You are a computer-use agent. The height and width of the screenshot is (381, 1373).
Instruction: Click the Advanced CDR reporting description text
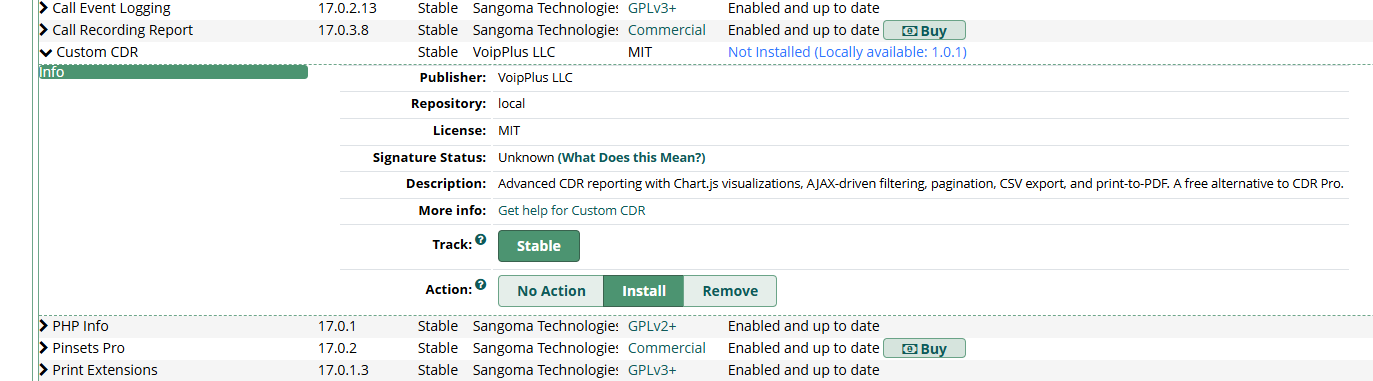tap(921, 184)
